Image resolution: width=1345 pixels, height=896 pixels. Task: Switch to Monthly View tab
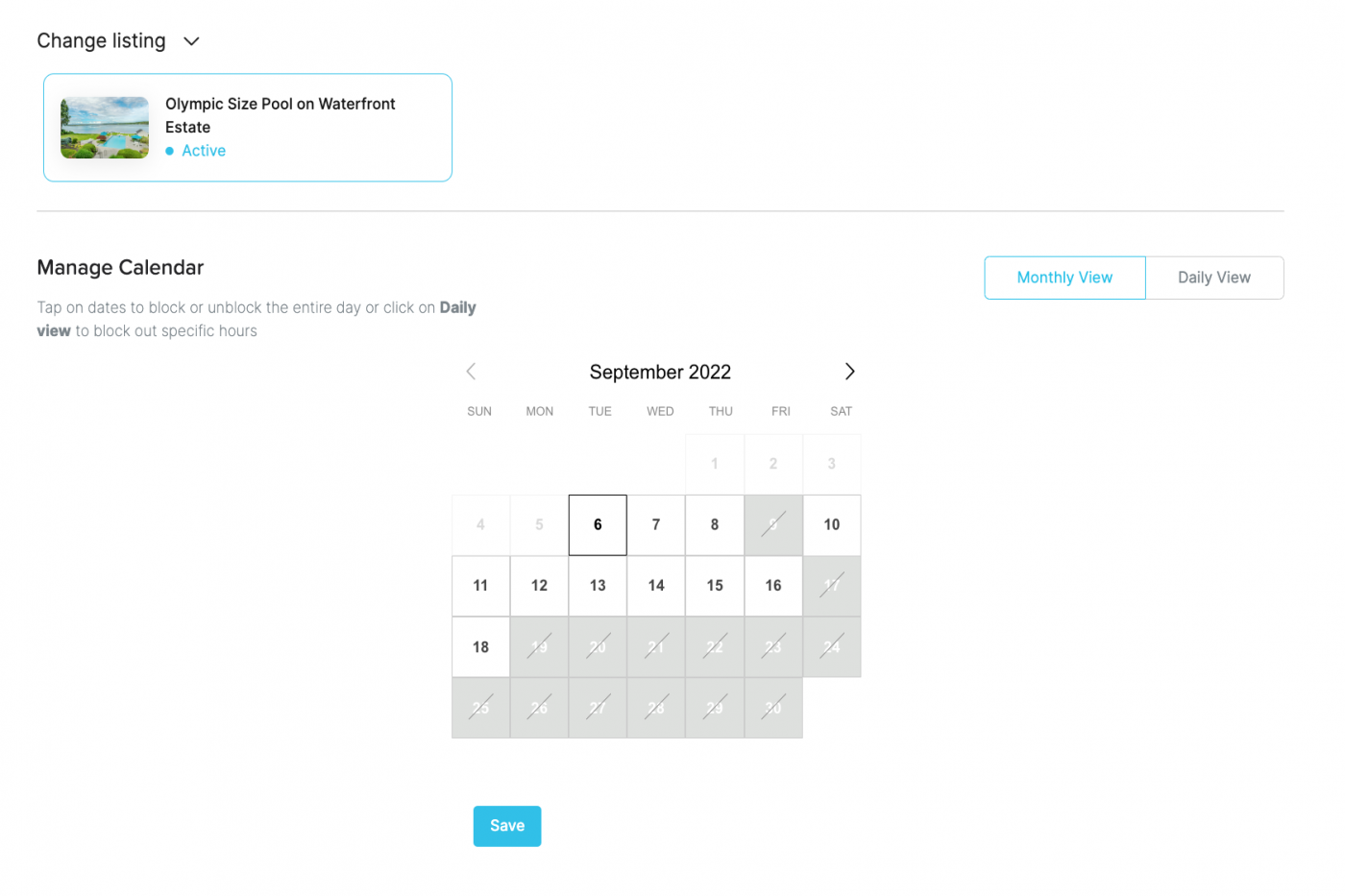pyautogui.click(x=1064, y=278)
